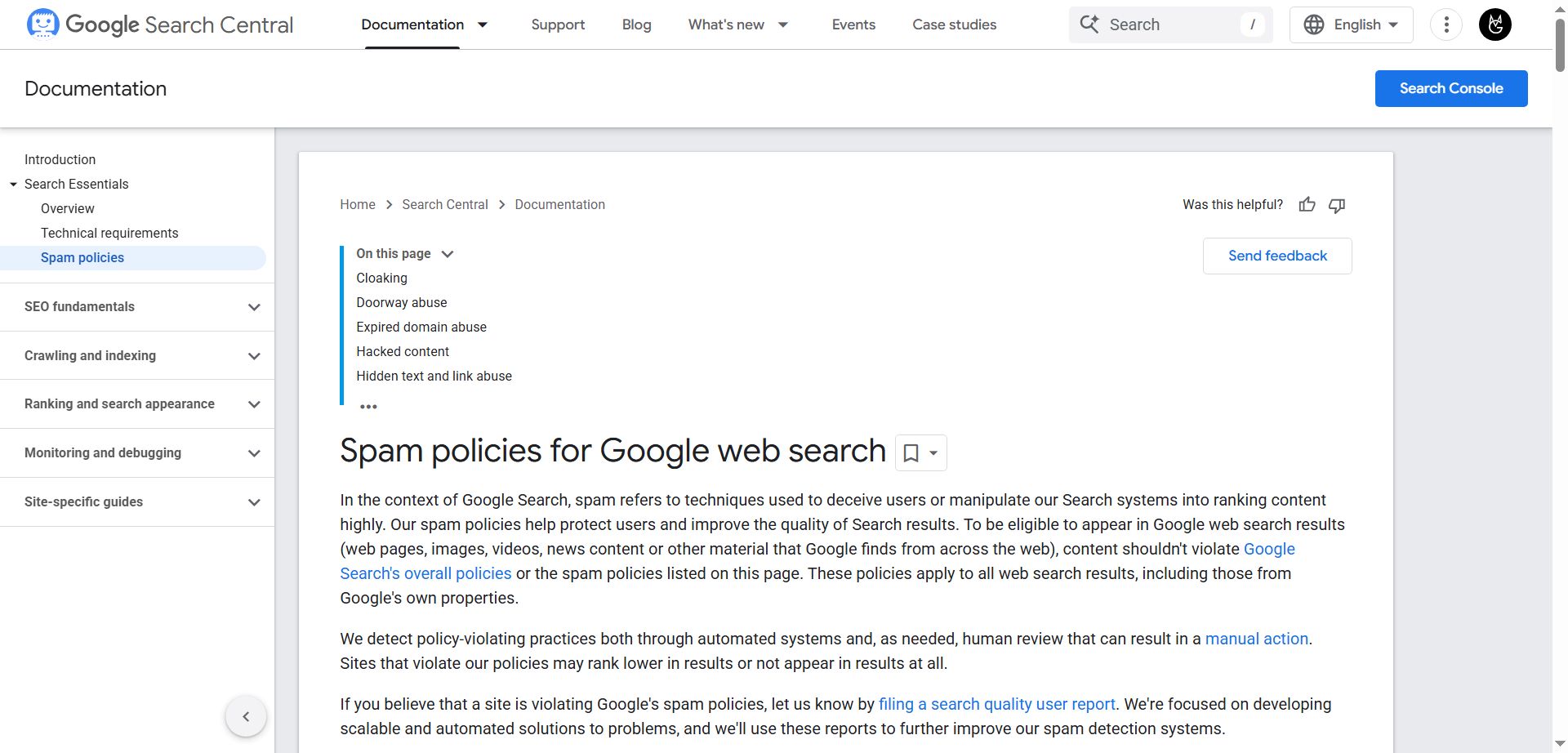This screenshot has width=1568, height=753.
Task: Open the Support tab
Action: tap(558, 25)
